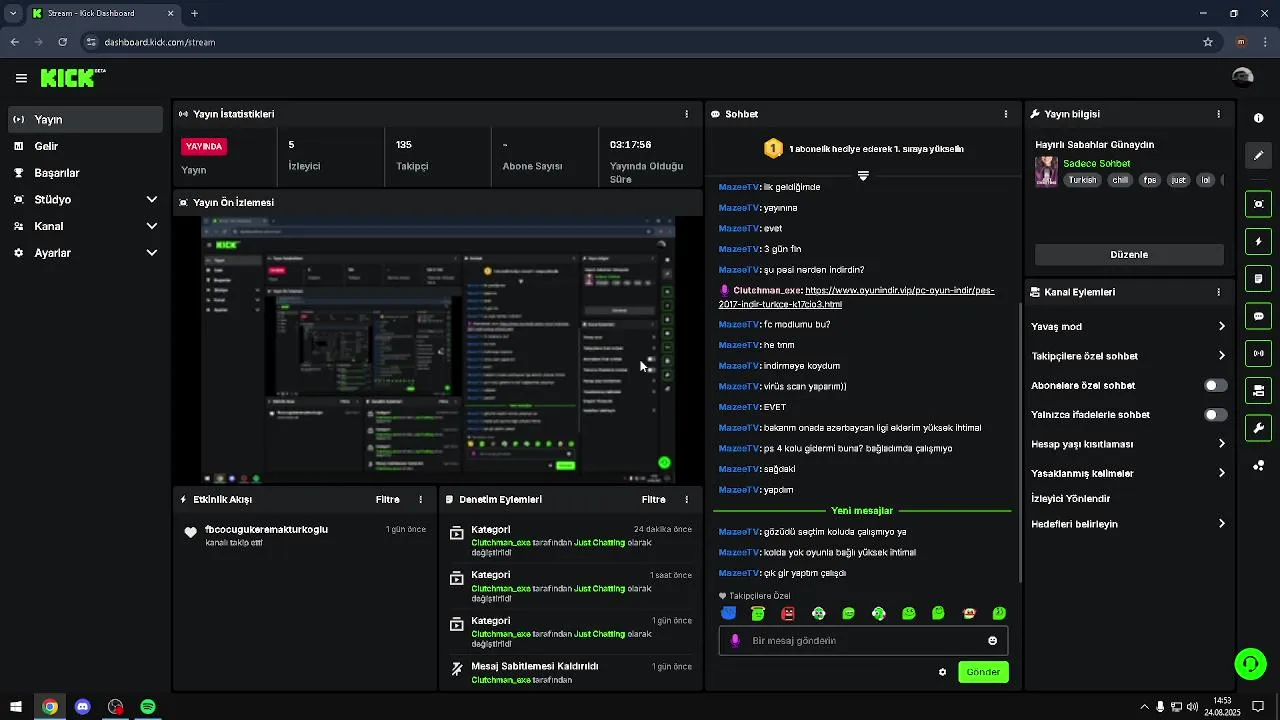
Task: Select Yayın in left navigation
Action: pos(85,119)
